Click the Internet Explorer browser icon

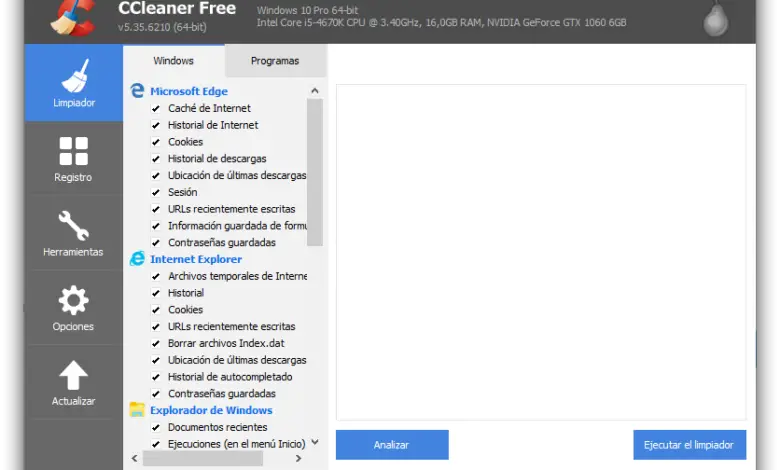tap(137, 259)
